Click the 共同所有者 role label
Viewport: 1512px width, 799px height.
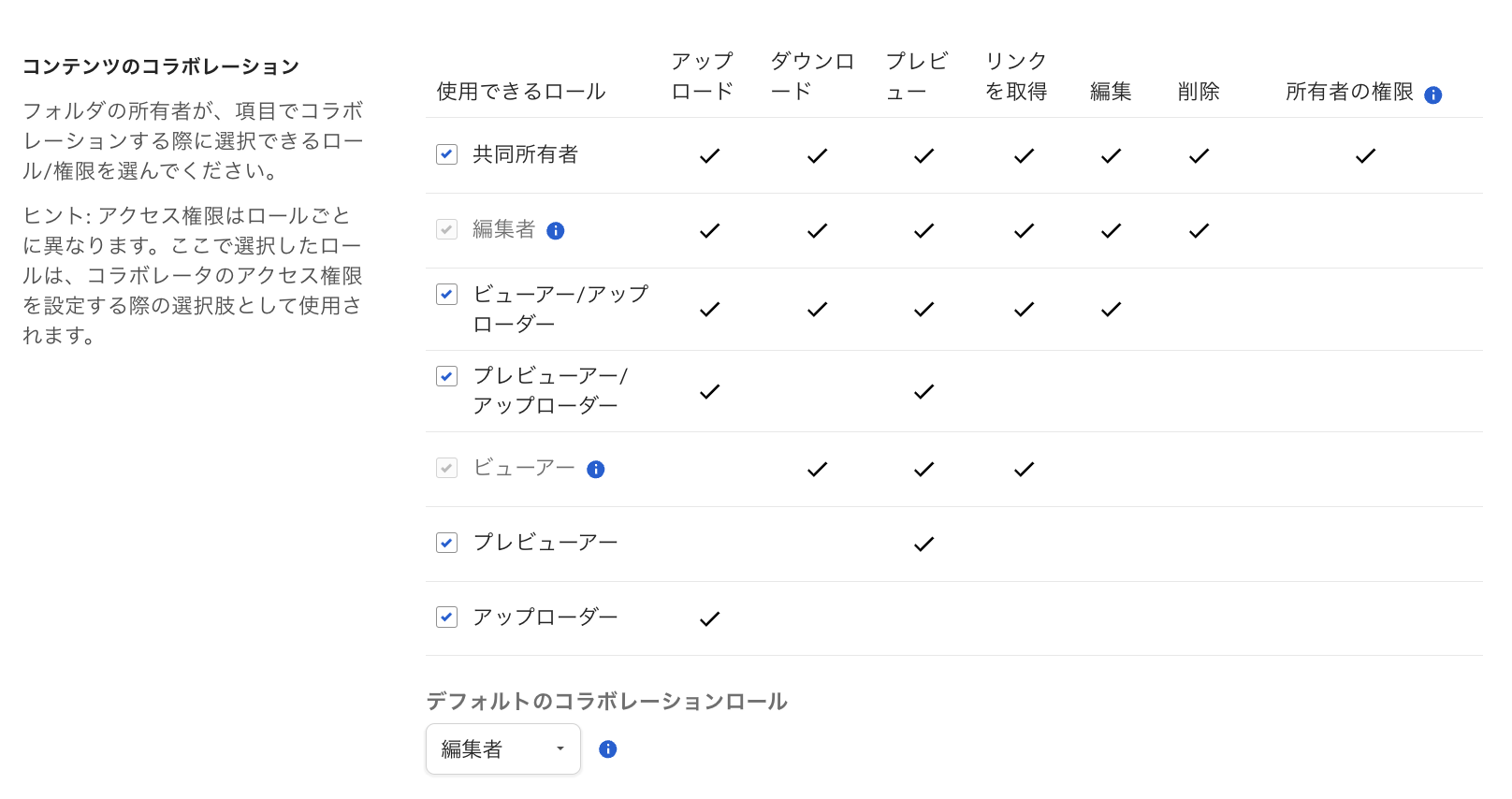525,154
